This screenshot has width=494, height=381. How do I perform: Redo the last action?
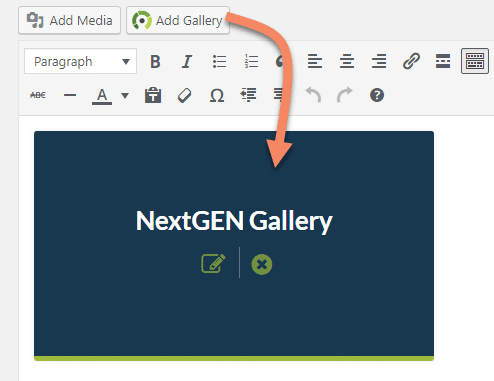(345, 95)
